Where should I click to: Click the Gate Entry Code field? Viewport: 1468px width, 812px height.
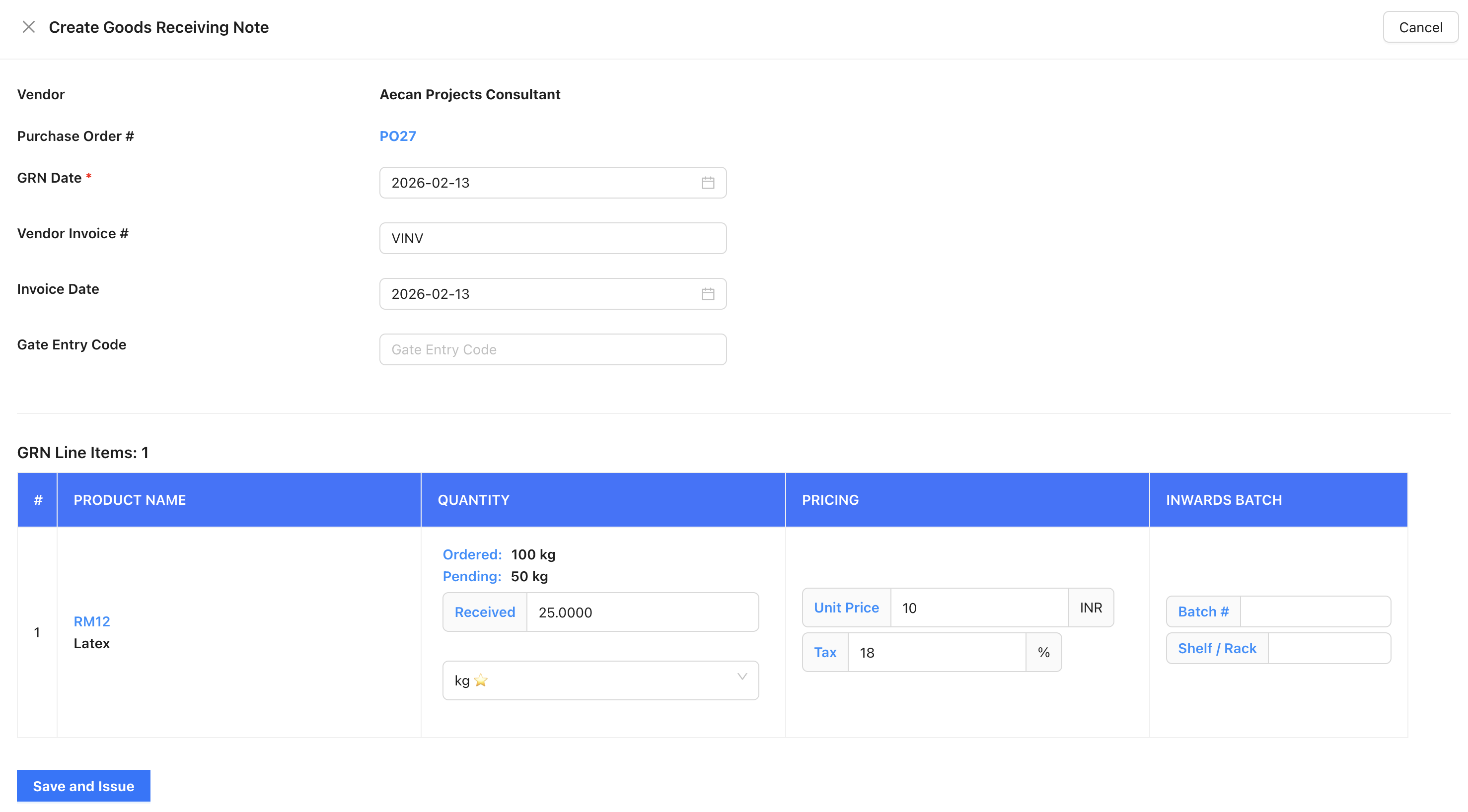(x=552, y=349)
